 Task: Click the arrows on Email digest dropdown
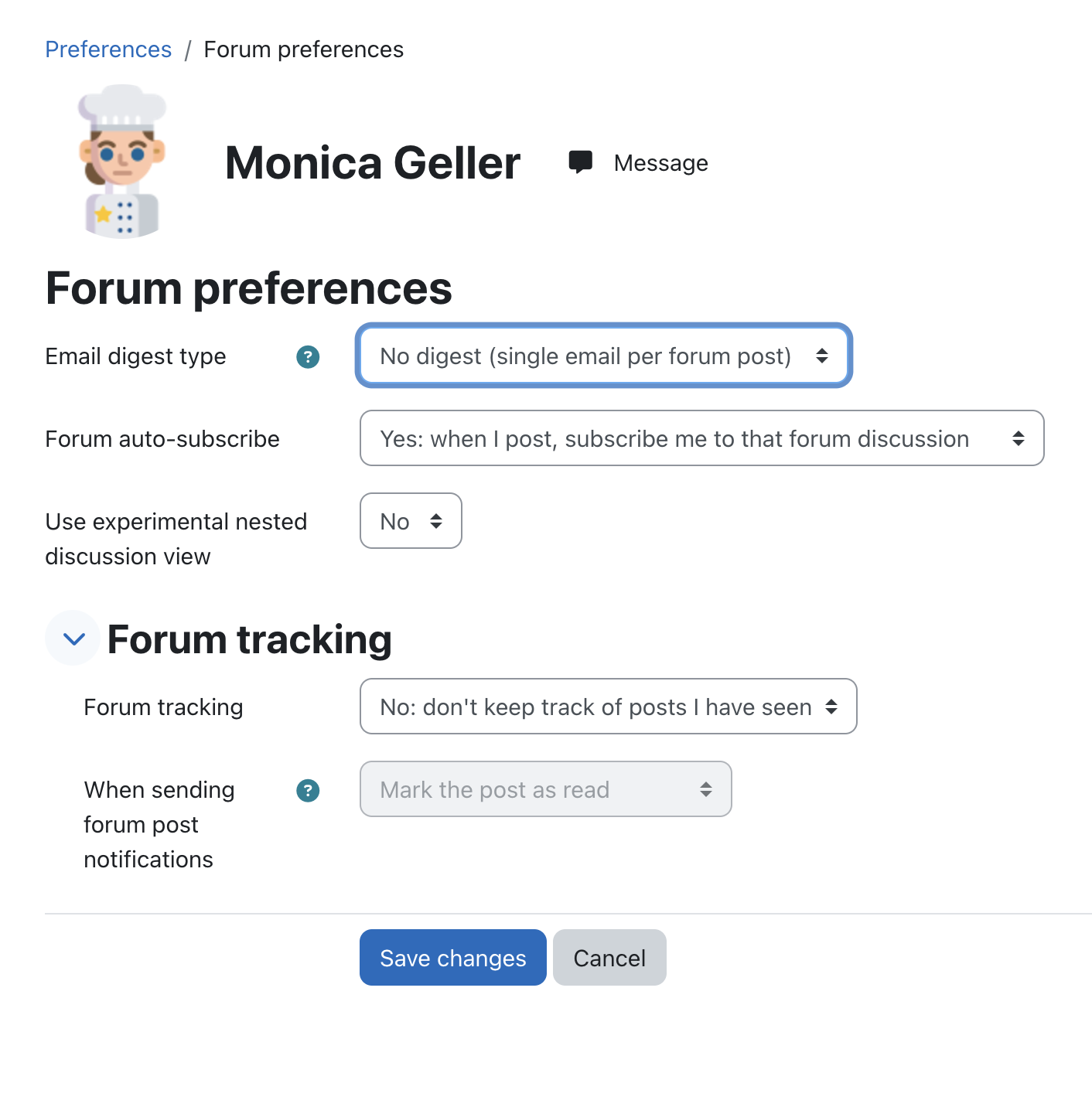822,356
